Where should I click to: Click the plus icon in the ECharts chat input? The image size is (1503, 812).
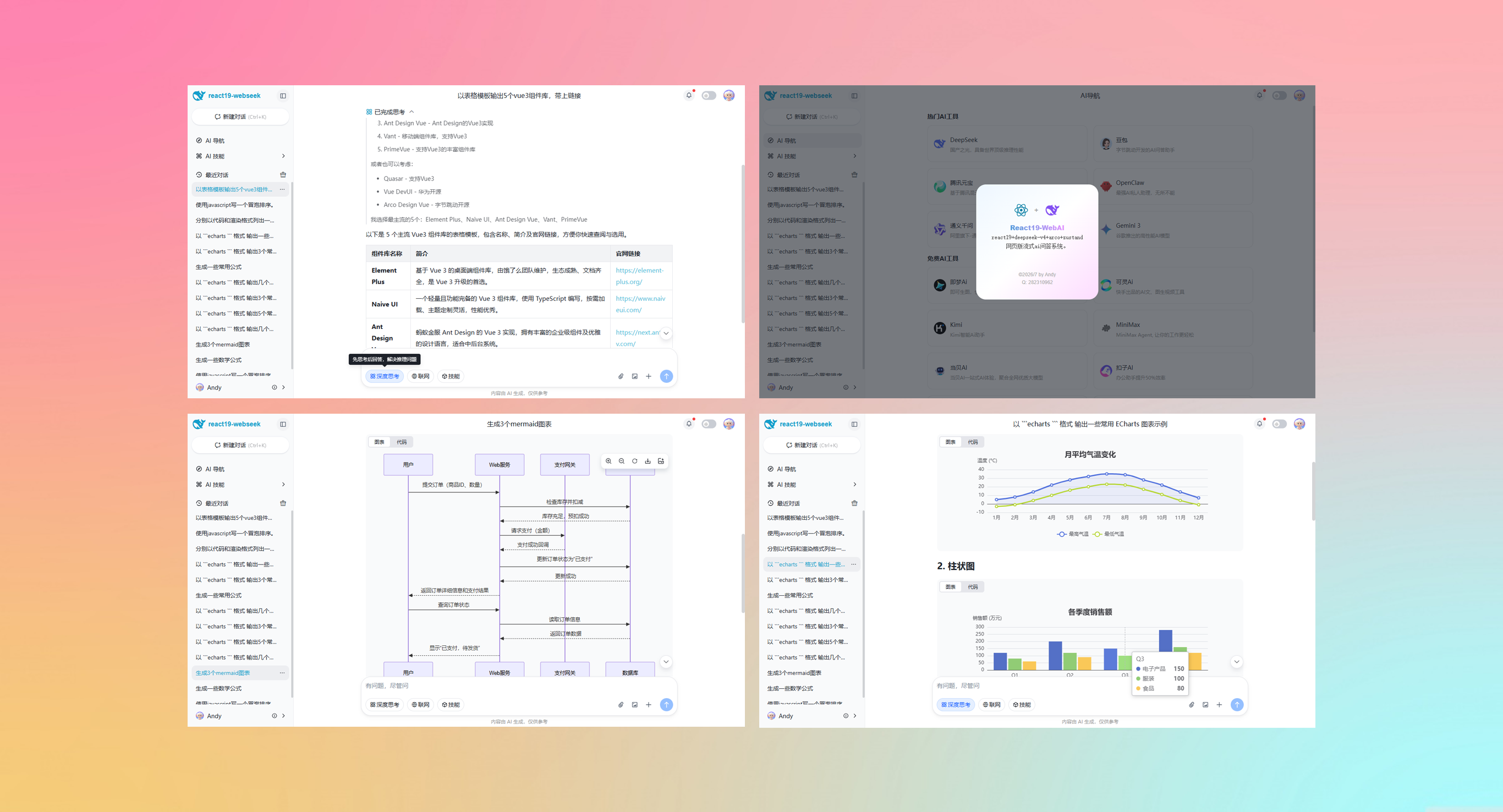[1219, 705]
